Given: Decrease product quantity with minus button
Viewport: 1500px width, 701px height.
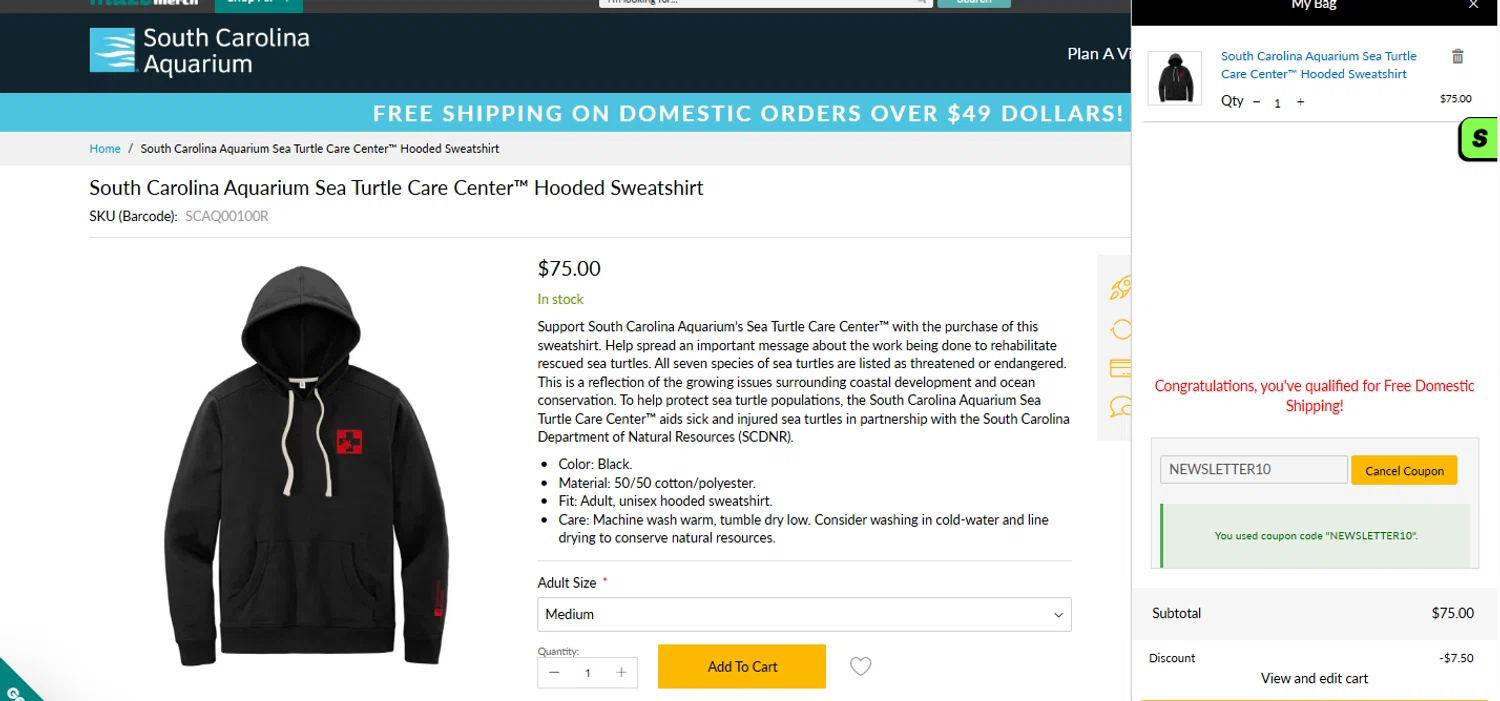Looking at the screenshot, I should [x=555, y=672].
